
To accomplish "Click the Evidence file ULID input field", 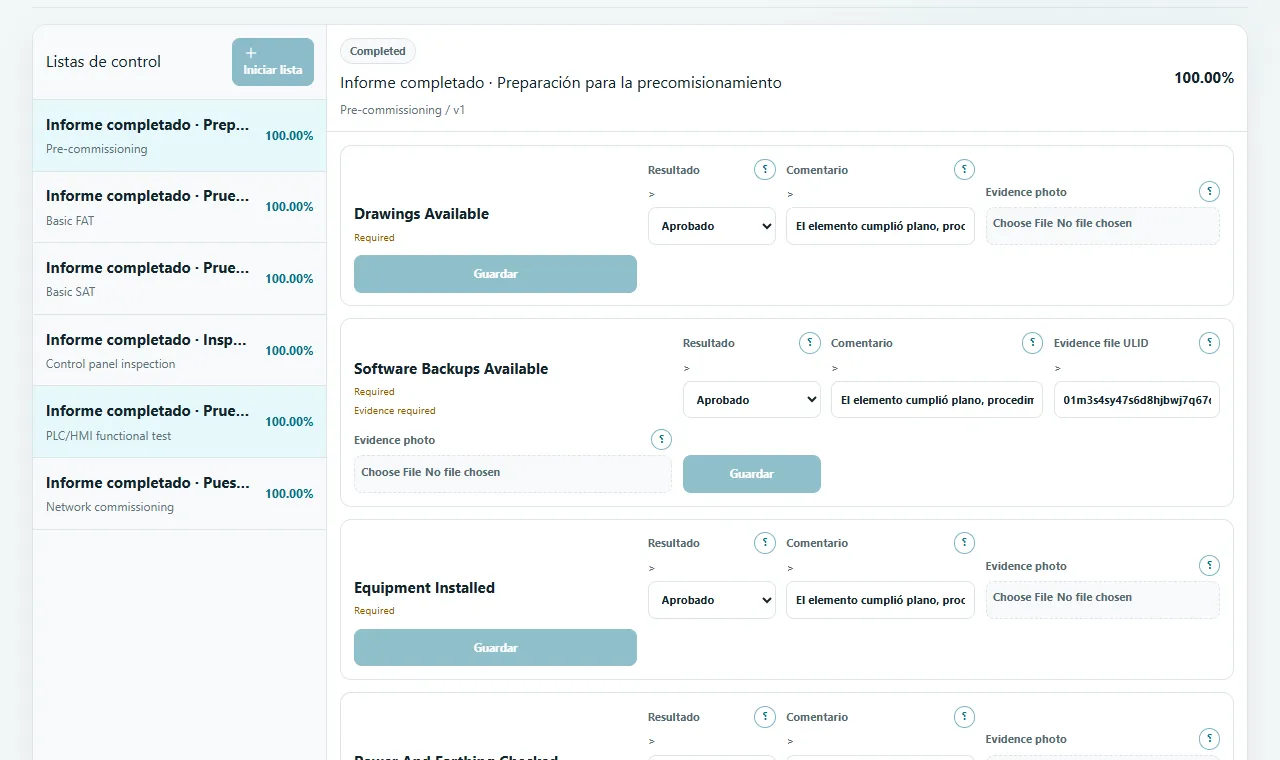I will pos(1137,400).
